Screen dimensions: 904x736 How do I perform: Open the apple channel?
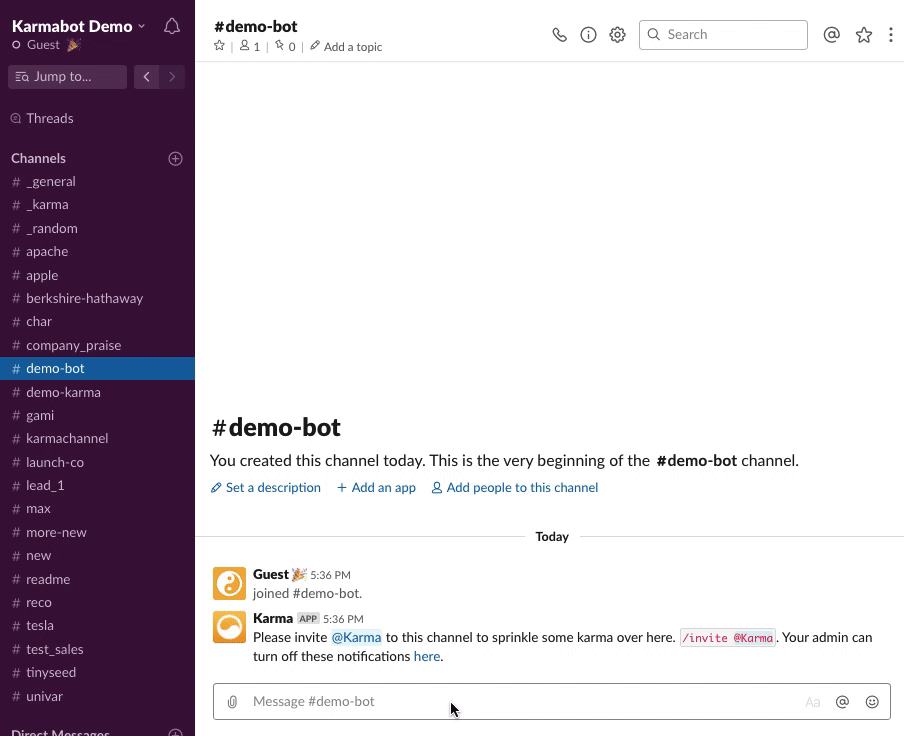[97, 275]
